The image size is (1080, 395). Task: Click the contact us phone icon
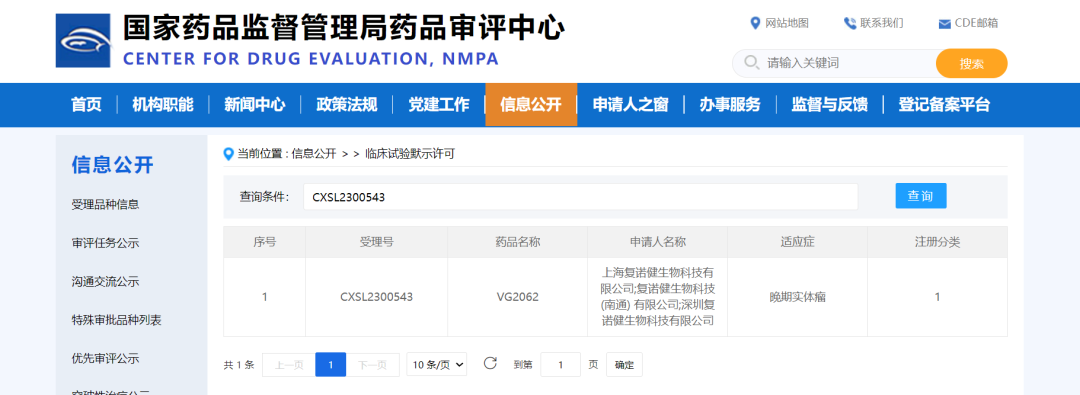click(849, 23)
